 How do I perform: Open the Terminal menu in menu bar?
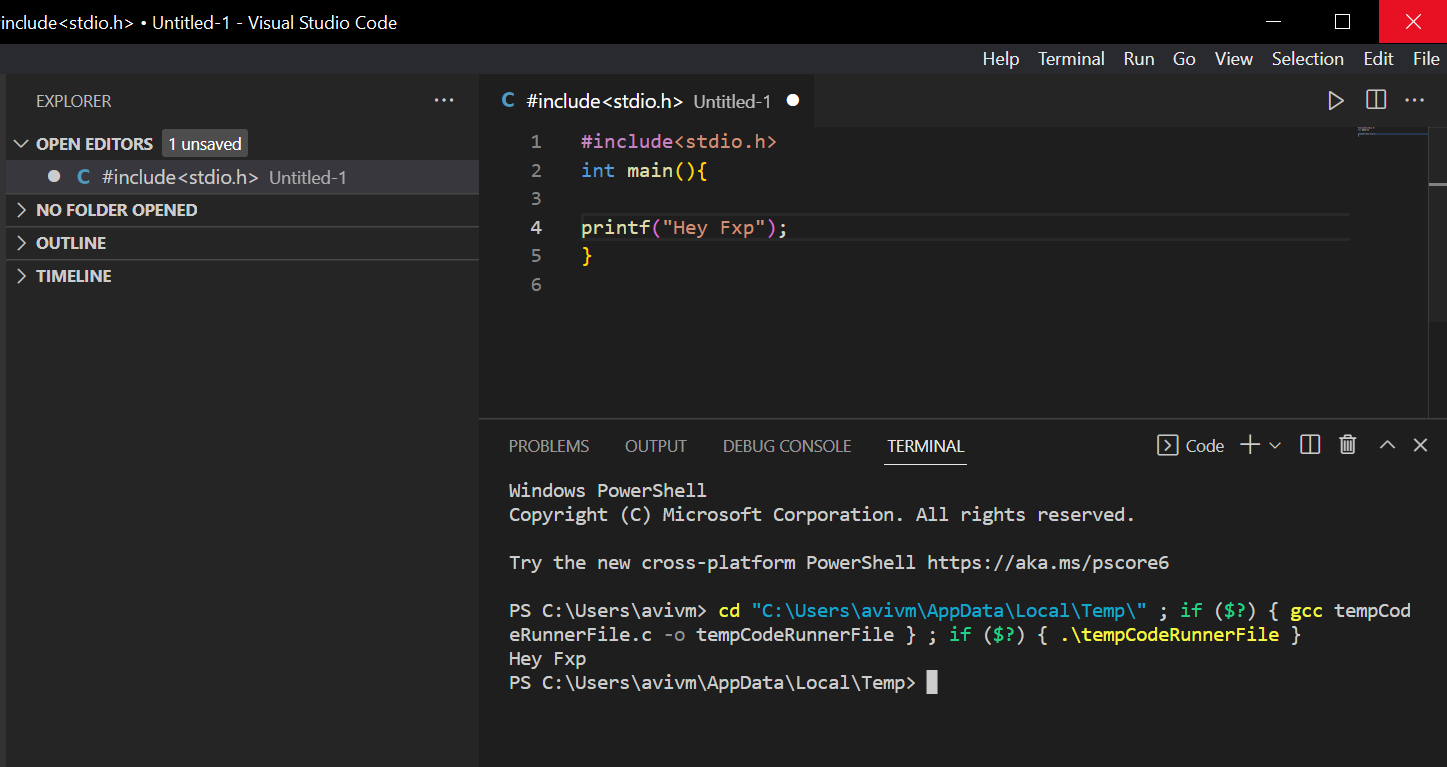(1071, 59)
